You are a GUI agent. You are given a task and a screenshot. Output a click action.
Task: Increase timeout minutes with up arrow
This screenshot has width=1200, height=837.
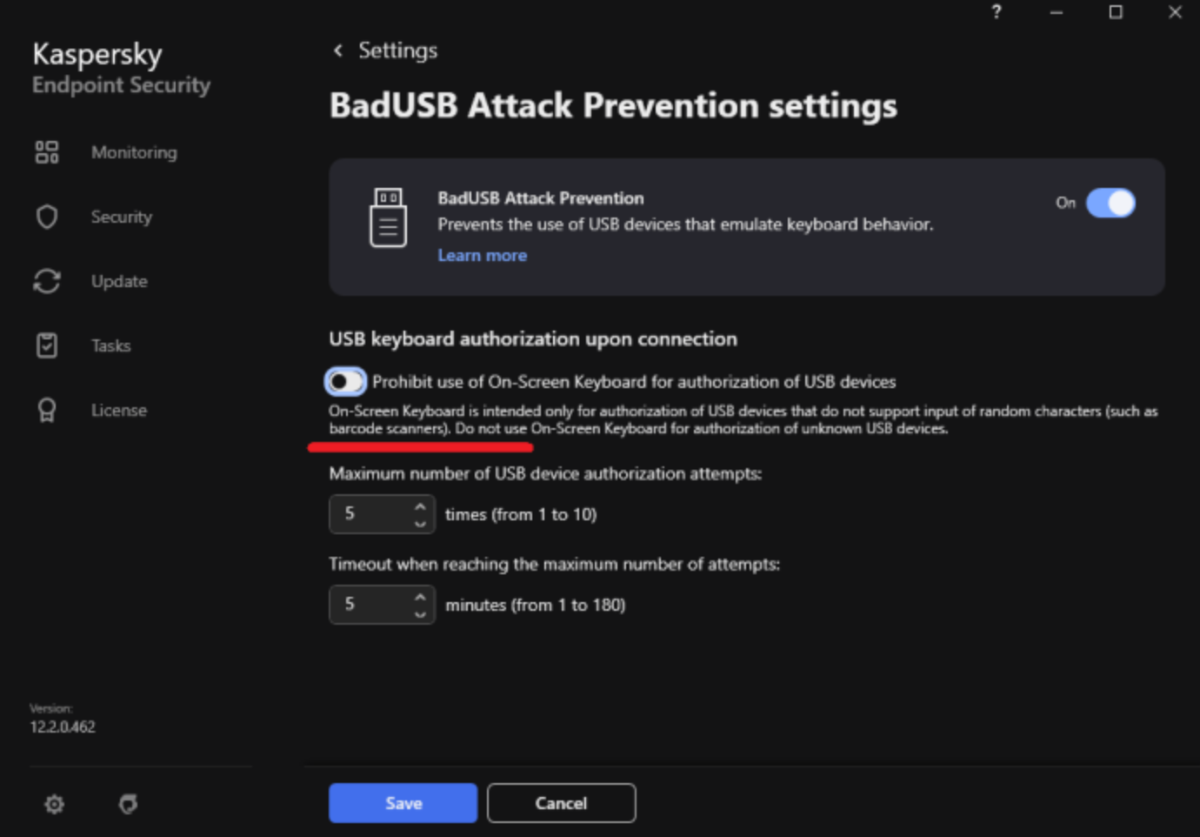click(x=420, y=597)
